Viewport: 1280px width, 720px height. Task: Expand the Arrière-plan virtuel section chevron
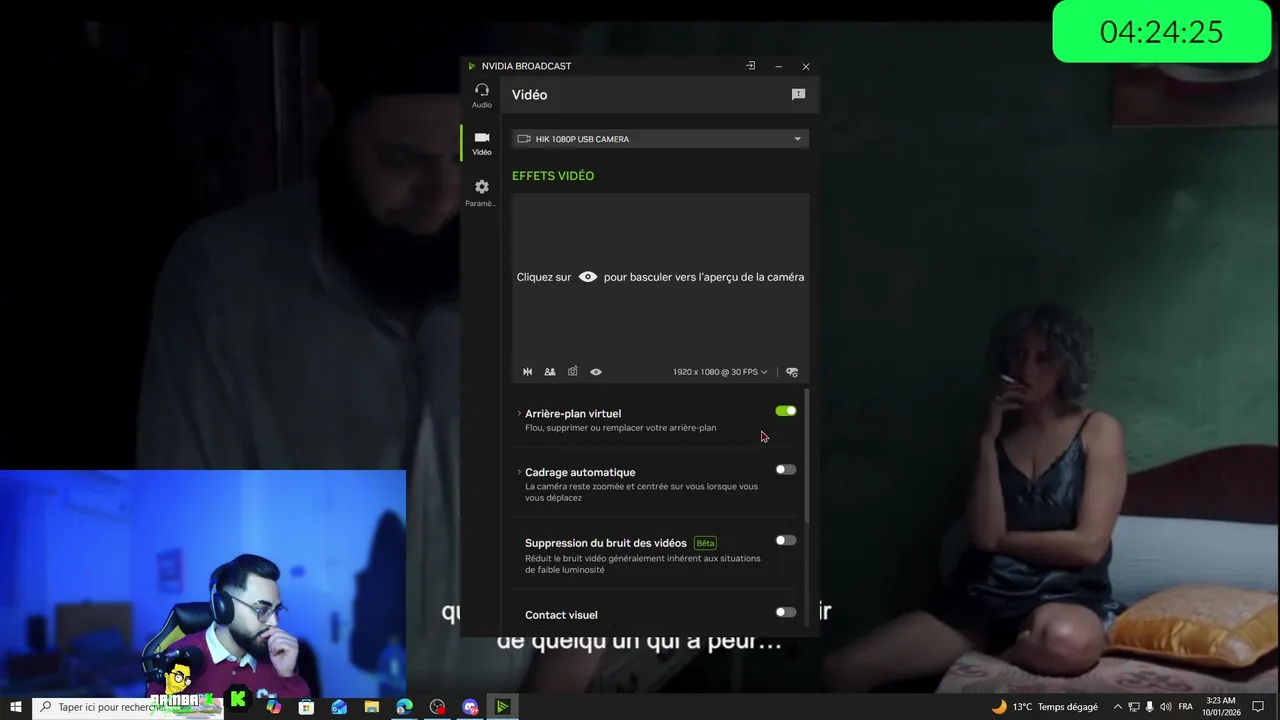519,413
